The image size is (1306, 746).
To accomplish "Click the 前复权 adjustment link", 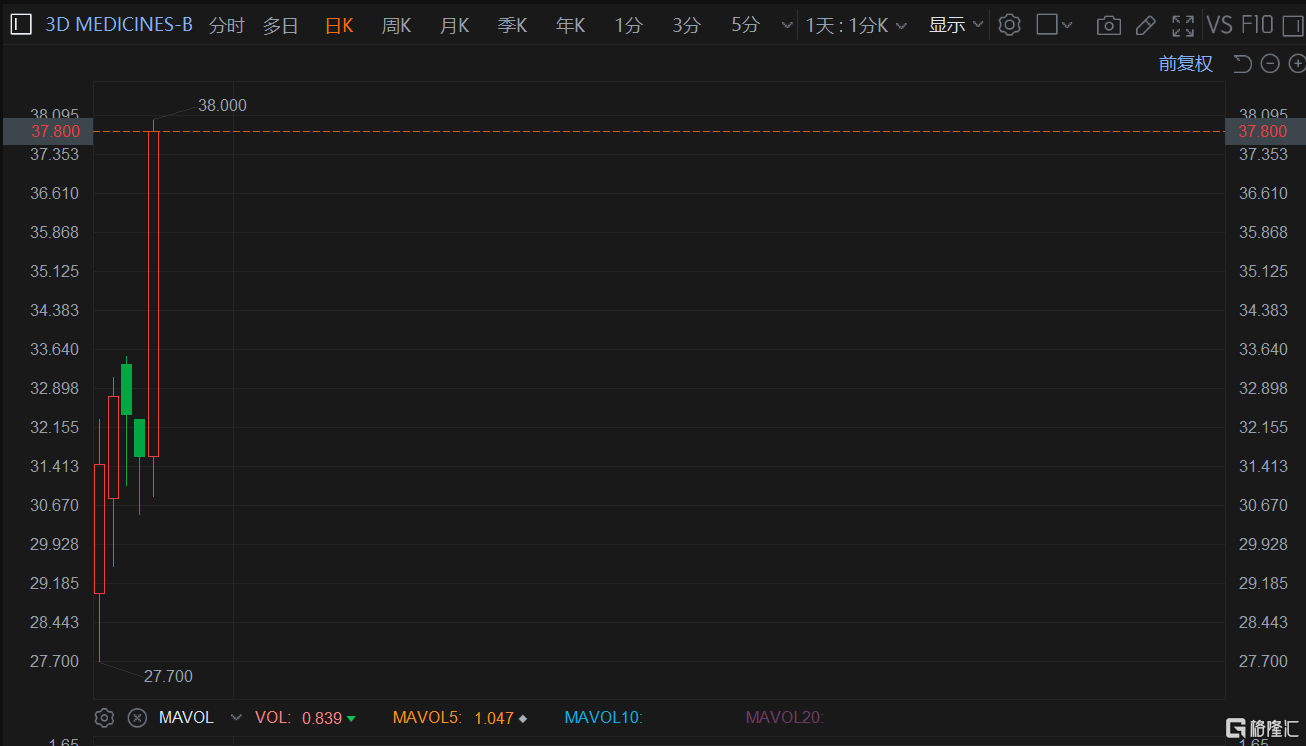I will coord(1186,64).
